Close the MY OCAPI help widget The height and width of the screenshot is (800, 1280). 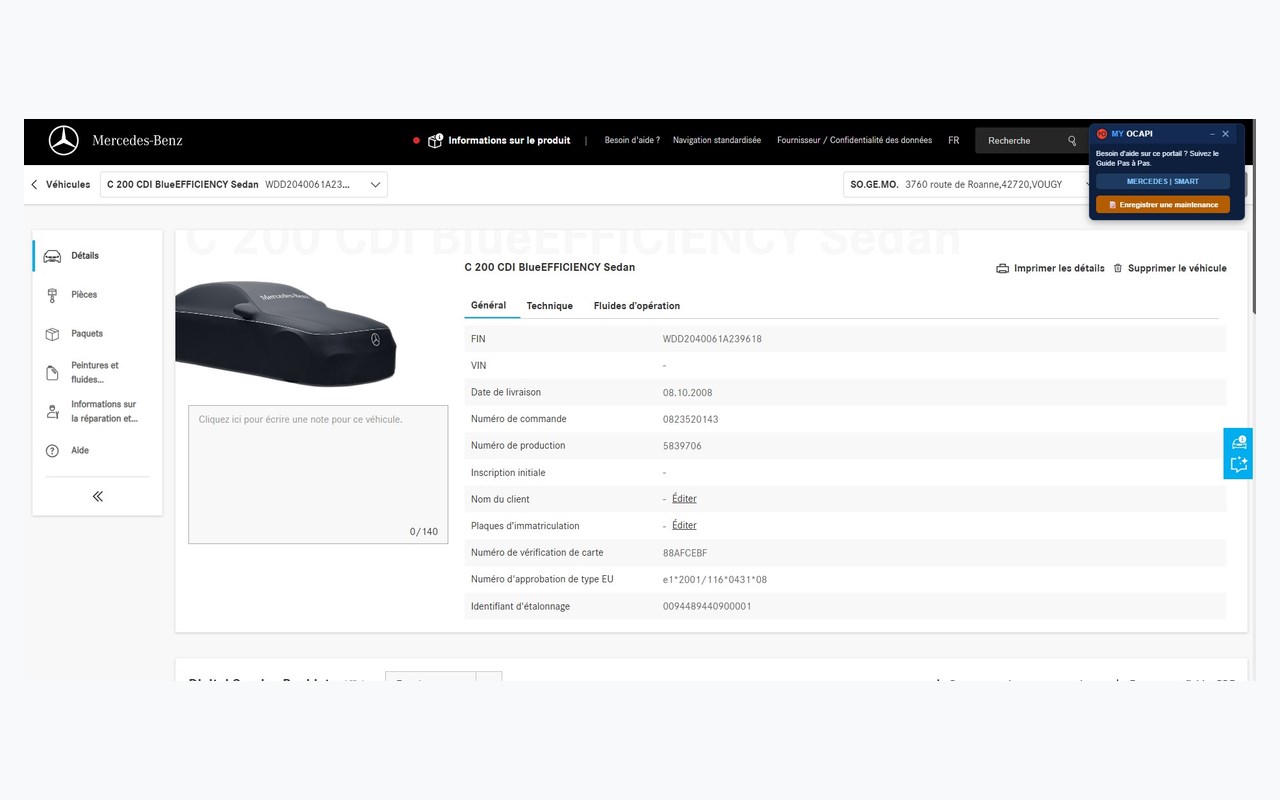click(1226, 134)
